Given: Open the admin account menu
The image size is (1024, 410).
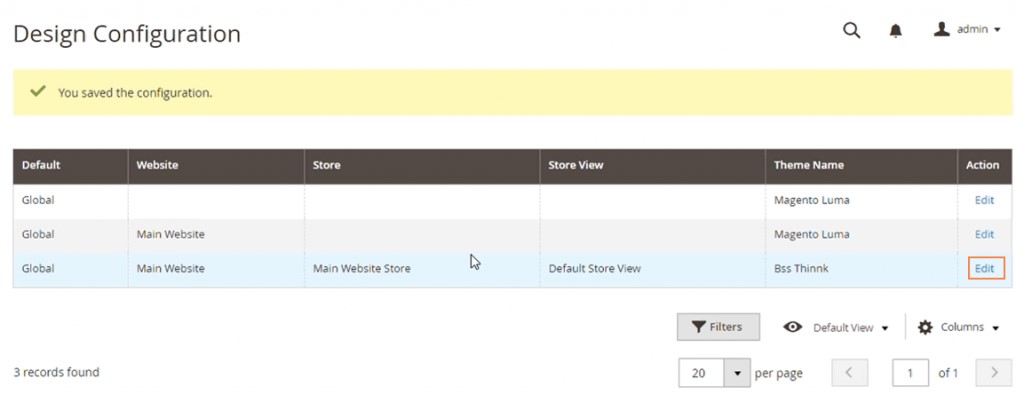Looking at the screenshot, I should (x=967, y=30).
